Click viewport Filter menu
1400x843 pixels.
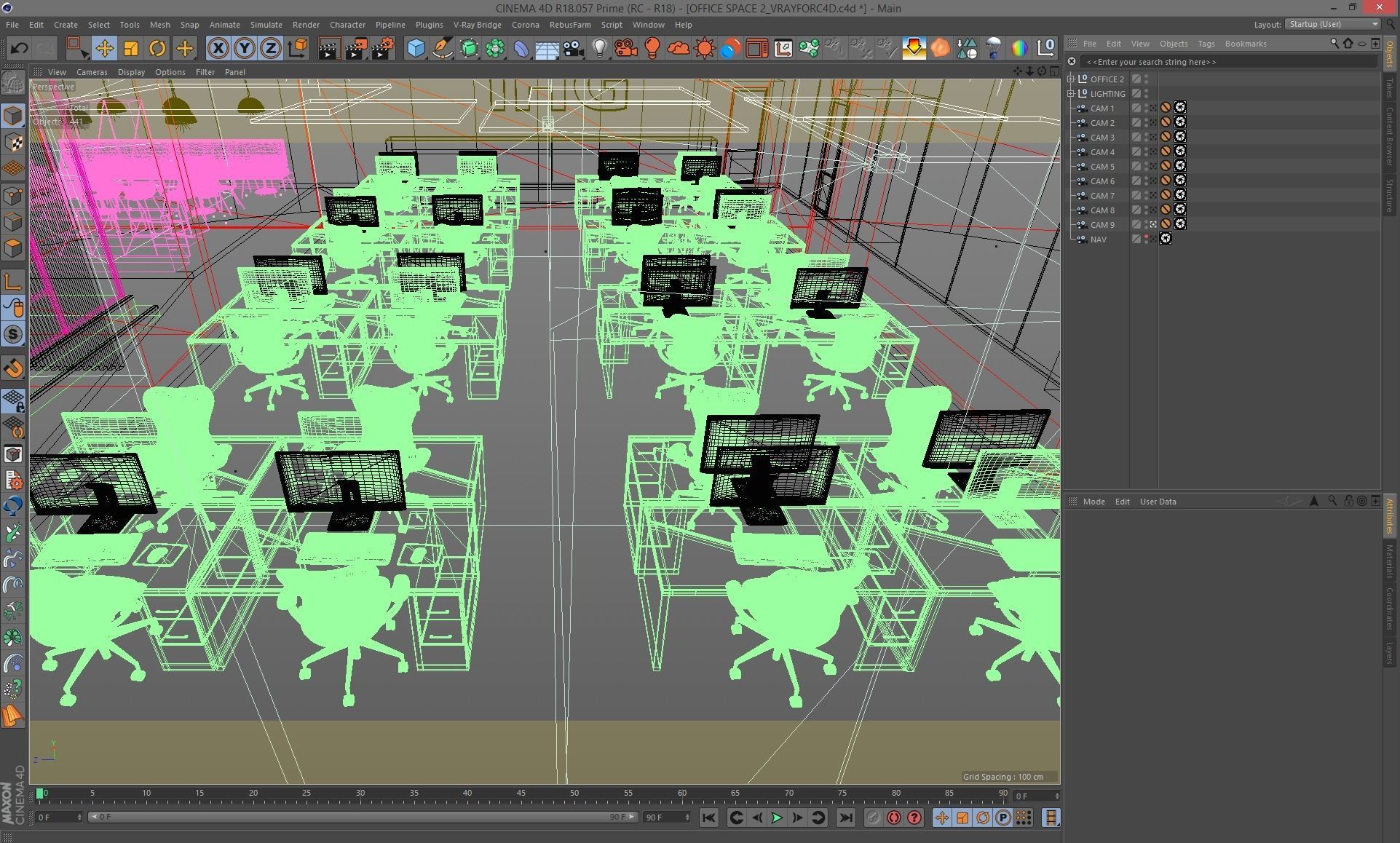click(x=205, y=72)
